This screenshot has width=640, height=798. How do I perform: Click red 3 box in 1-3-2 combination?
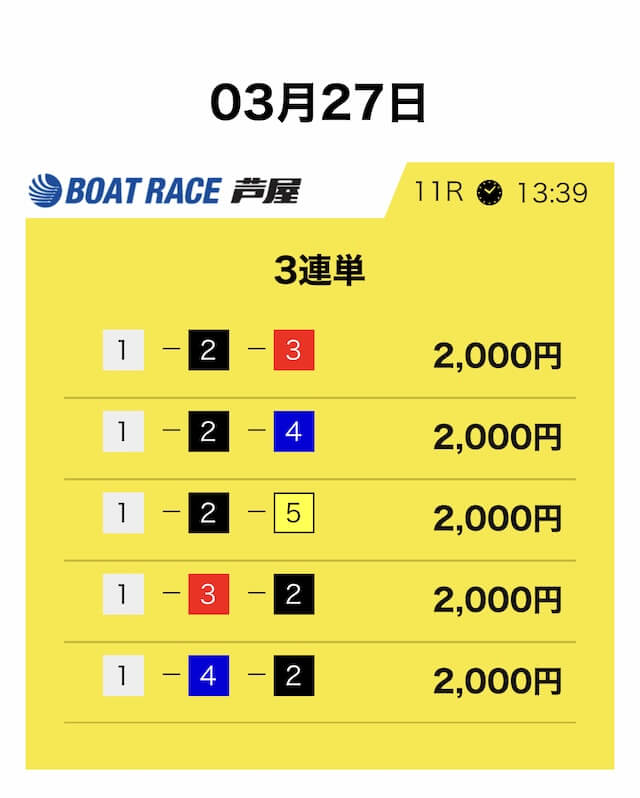208,594
